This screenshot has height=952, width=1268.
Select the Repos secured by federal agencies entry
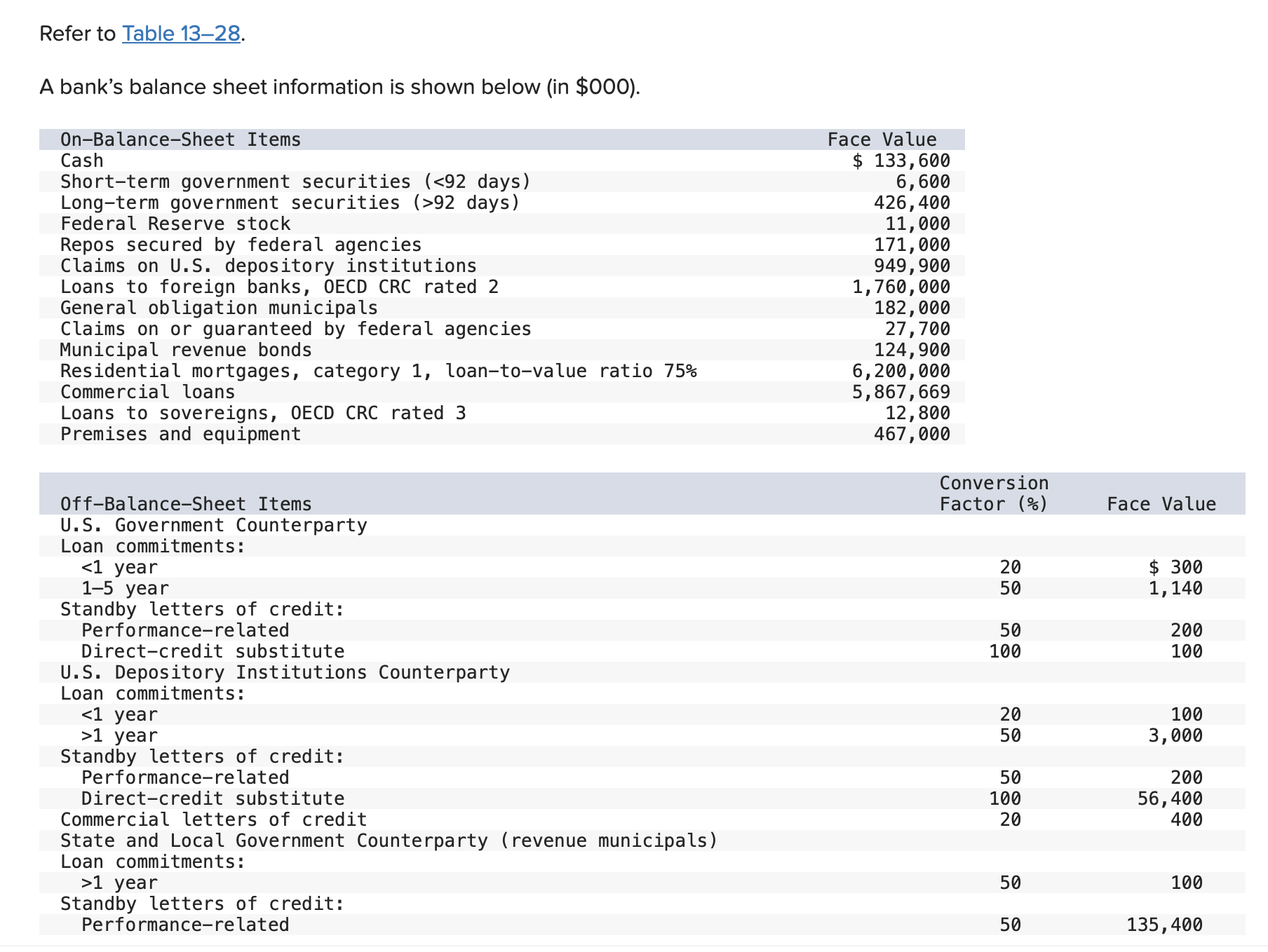pos(240,244)
